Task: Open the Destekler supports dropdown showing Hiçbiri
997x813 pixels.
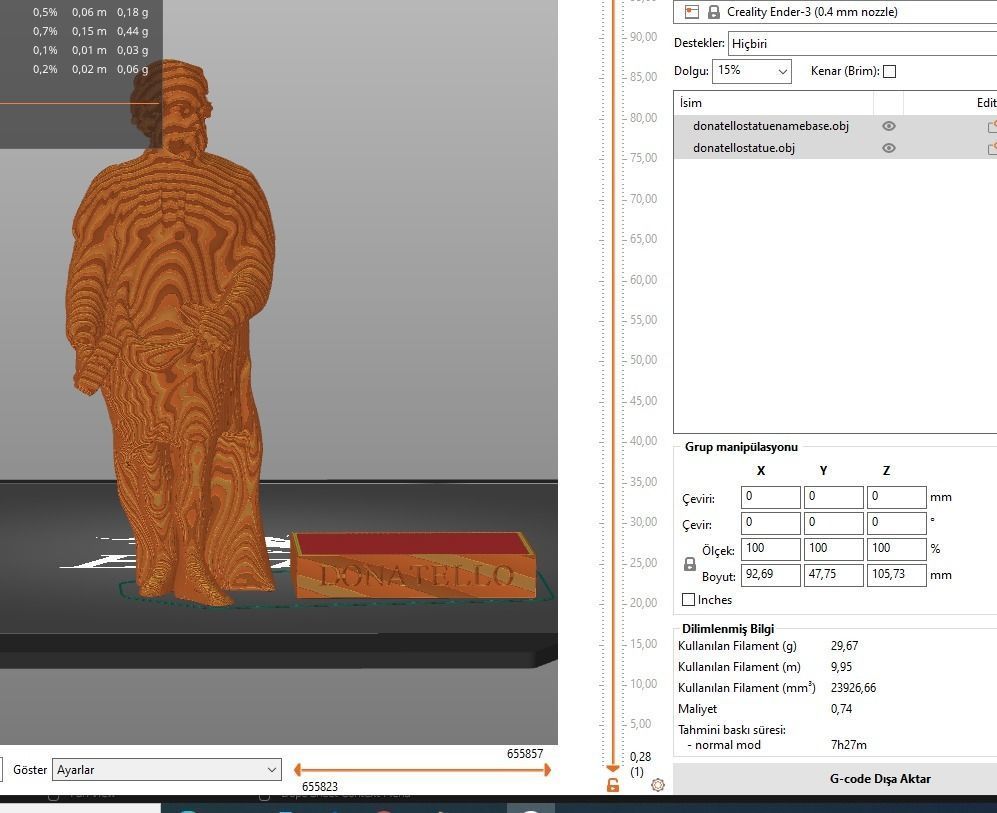Action: click(862, 43)
